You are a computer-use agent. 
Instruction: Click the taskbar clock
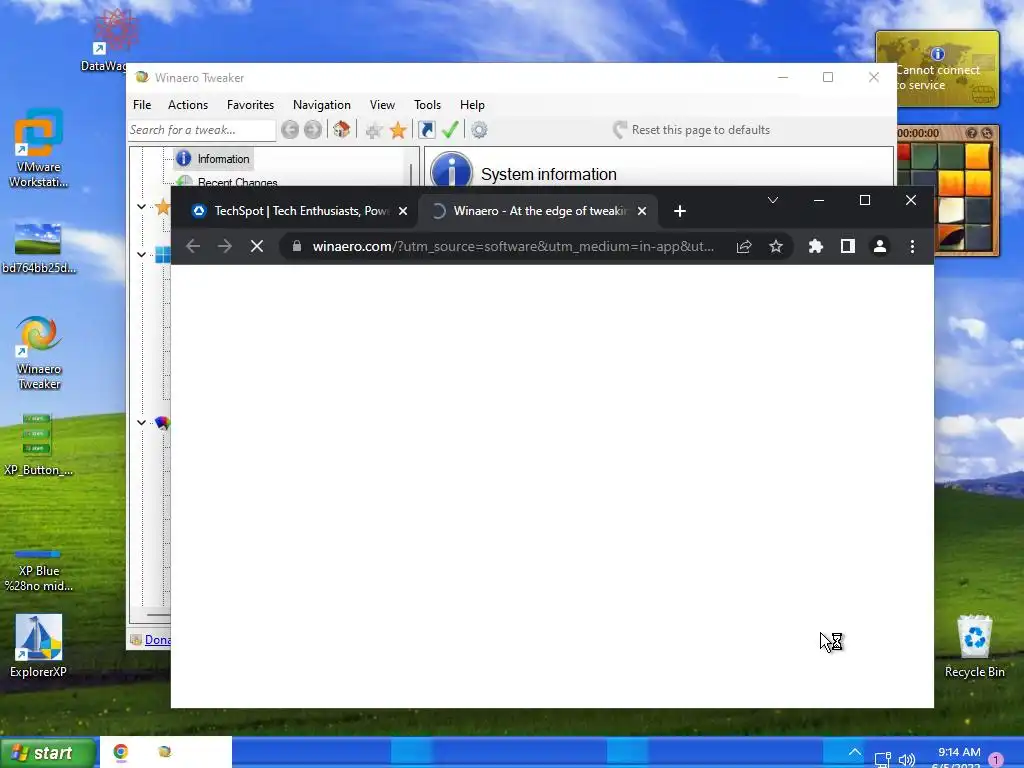click(959, 758)
